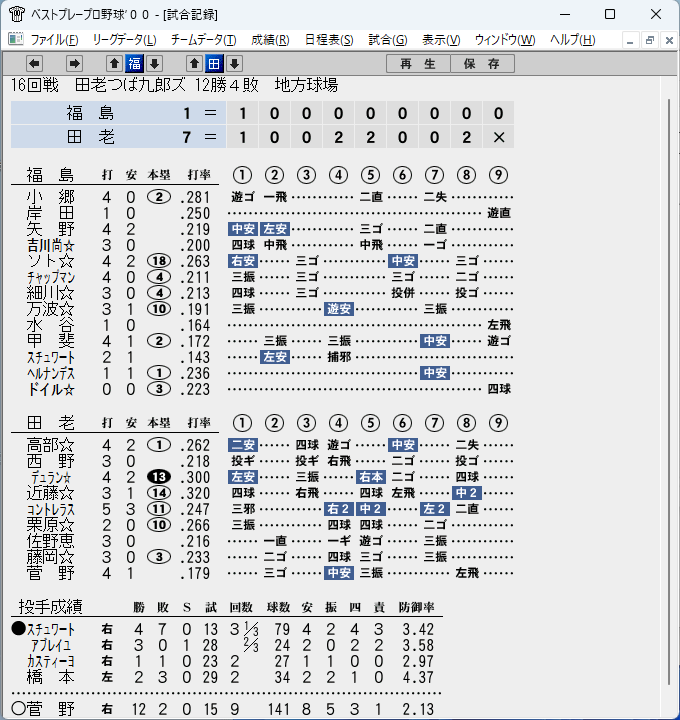Click the right arrow next game button

(74, 63)
